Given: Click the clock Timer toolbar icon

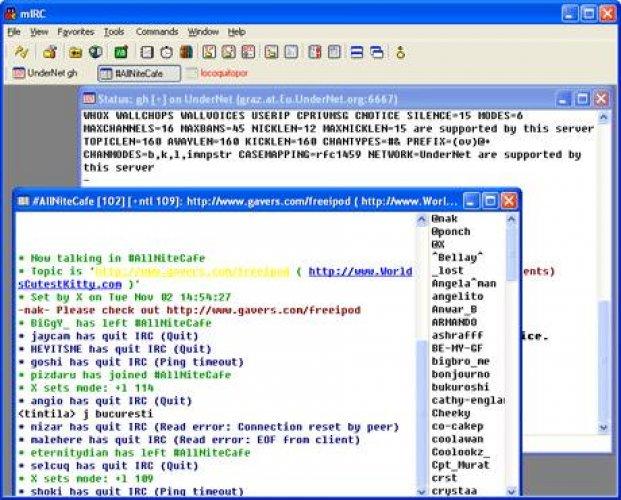Looking at the screenshot, I should tap(167, 51).
